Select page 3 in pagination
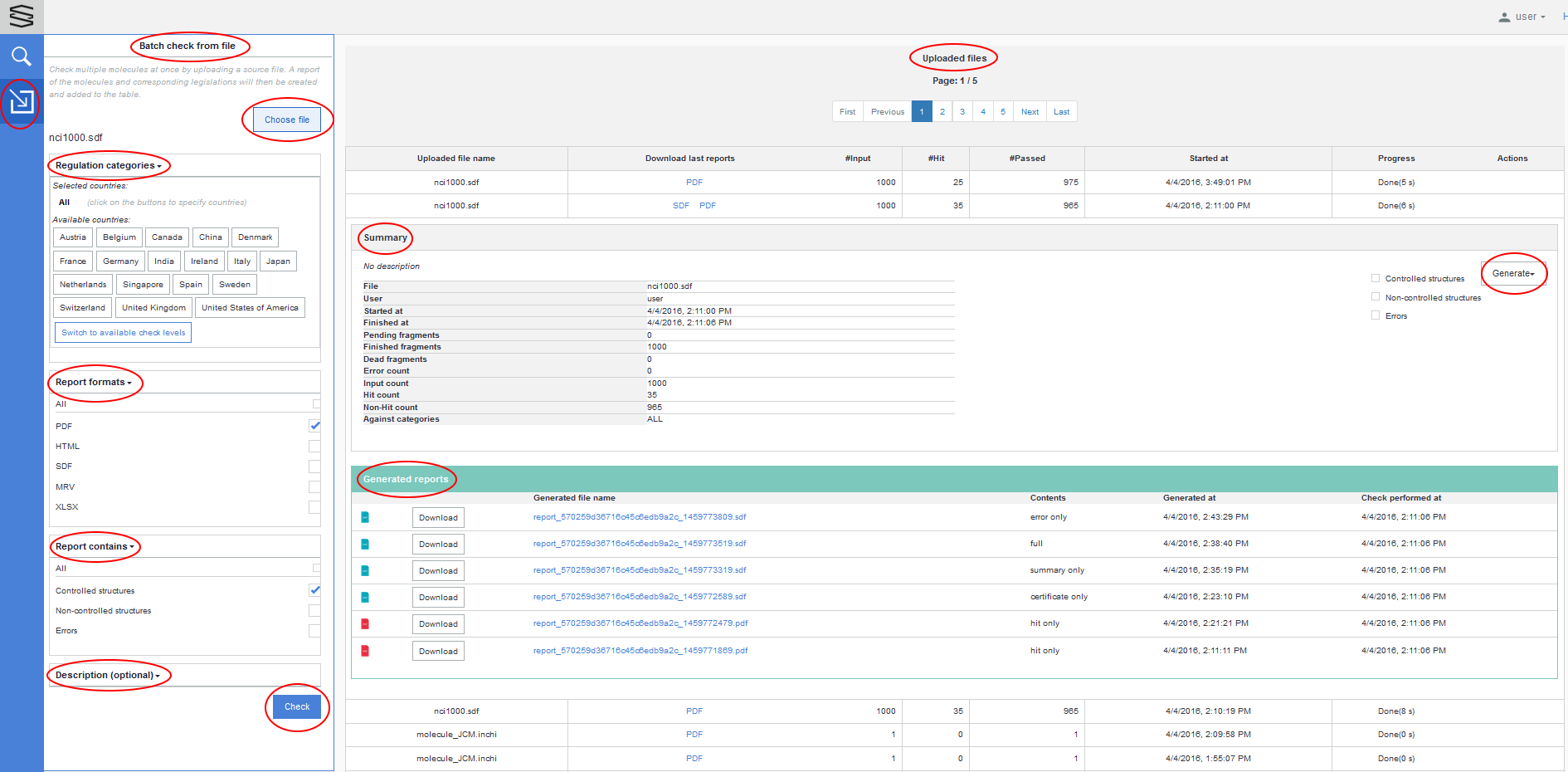 962,112
